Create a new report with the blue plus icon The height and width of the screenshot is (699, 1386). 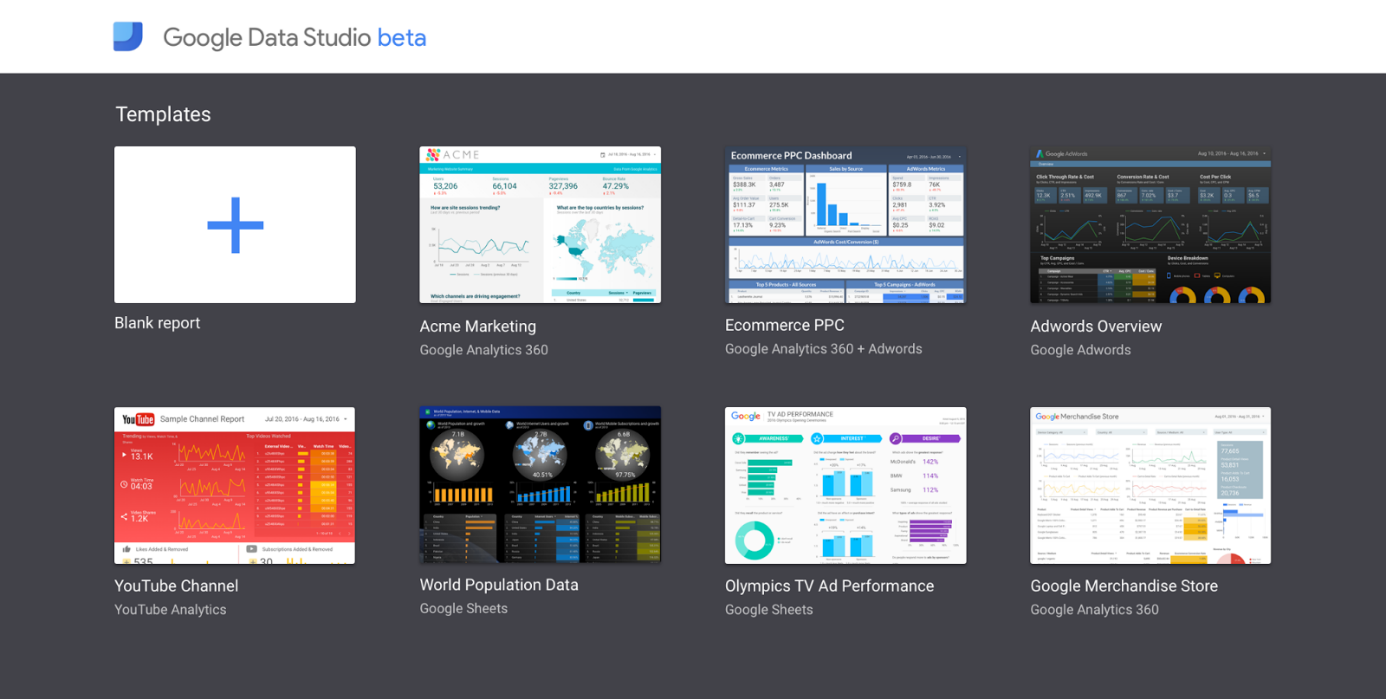235,225
